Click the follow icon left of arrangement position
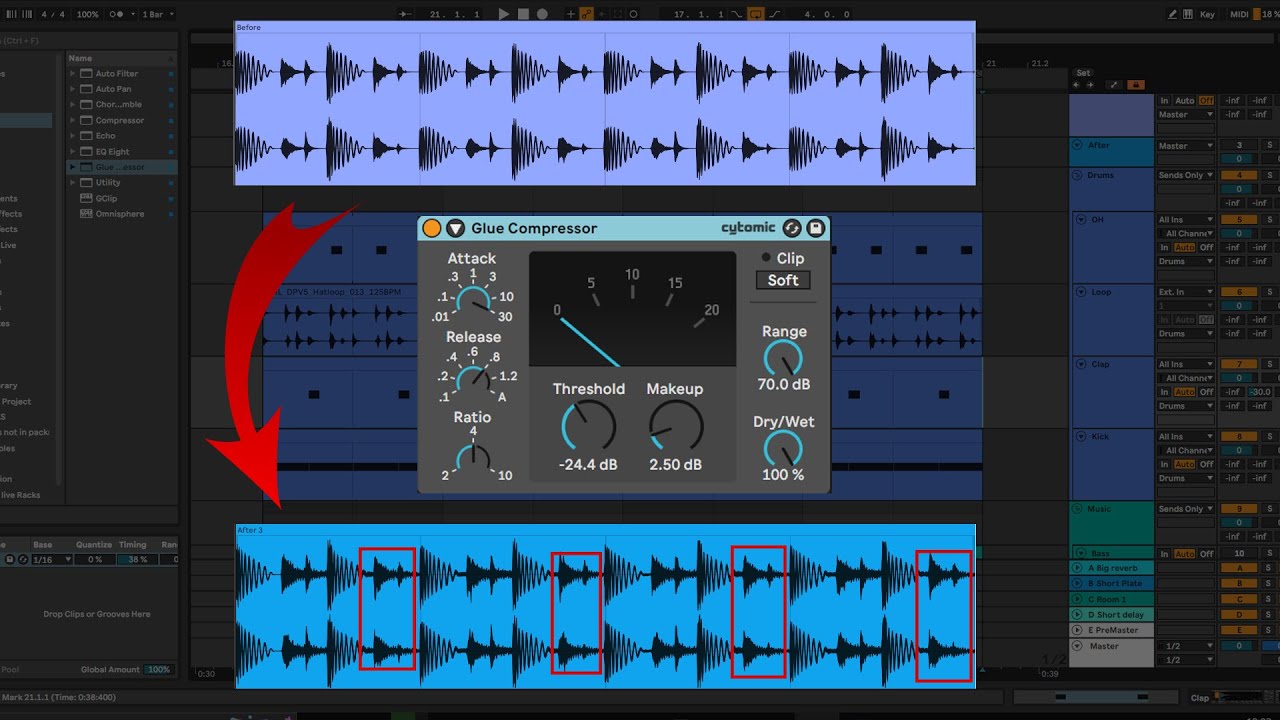 coord(404,14)
